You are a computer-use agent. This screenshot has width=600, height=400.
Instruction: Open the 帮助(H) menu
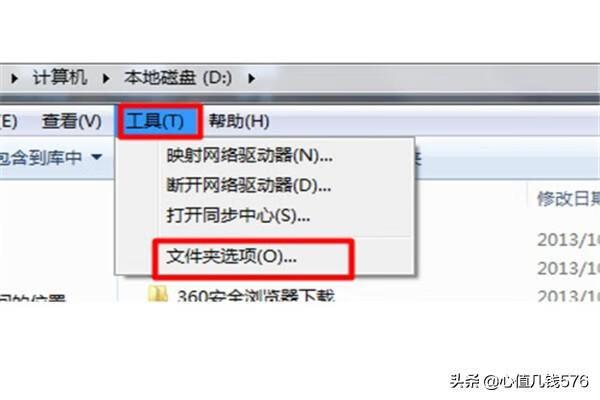coord(239,121)
